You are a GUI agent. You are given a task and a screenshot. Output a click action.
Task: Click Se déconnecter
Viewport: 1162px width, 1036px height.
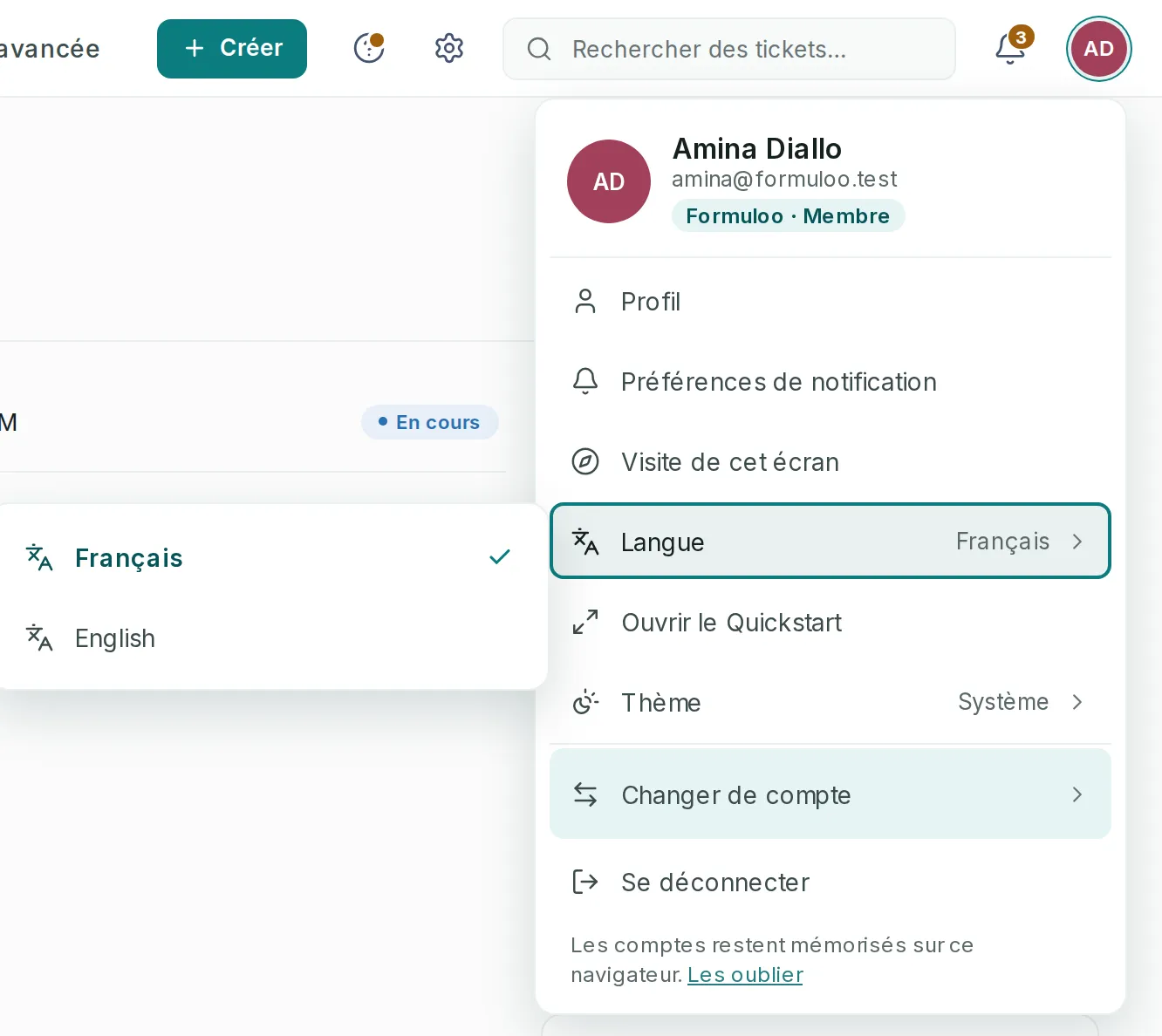(830, 883)
